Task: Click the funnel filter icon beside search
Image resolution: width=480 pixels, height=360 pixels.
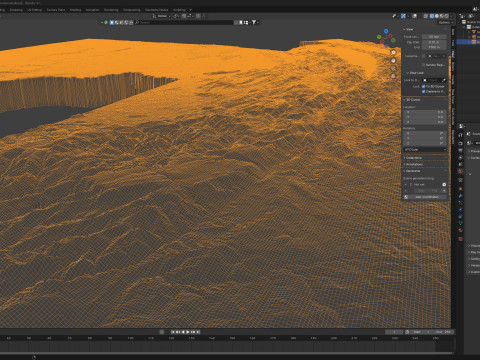Action: pyautogui.click(x=254, y=22)
